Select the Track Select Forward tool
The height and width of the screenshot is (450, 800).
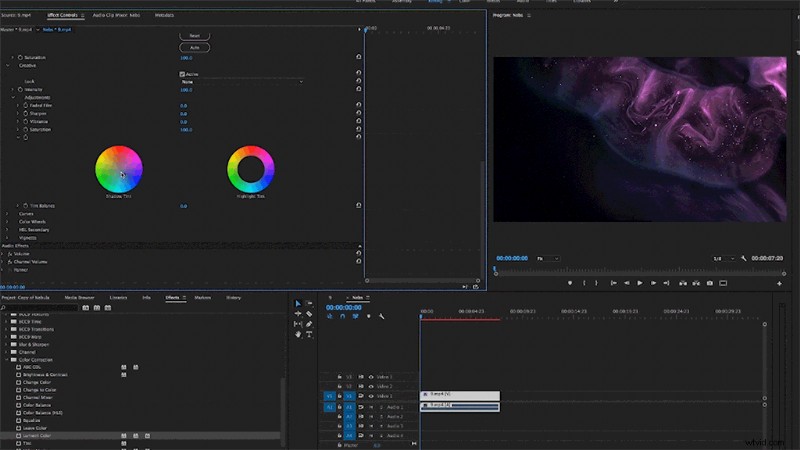309,304
